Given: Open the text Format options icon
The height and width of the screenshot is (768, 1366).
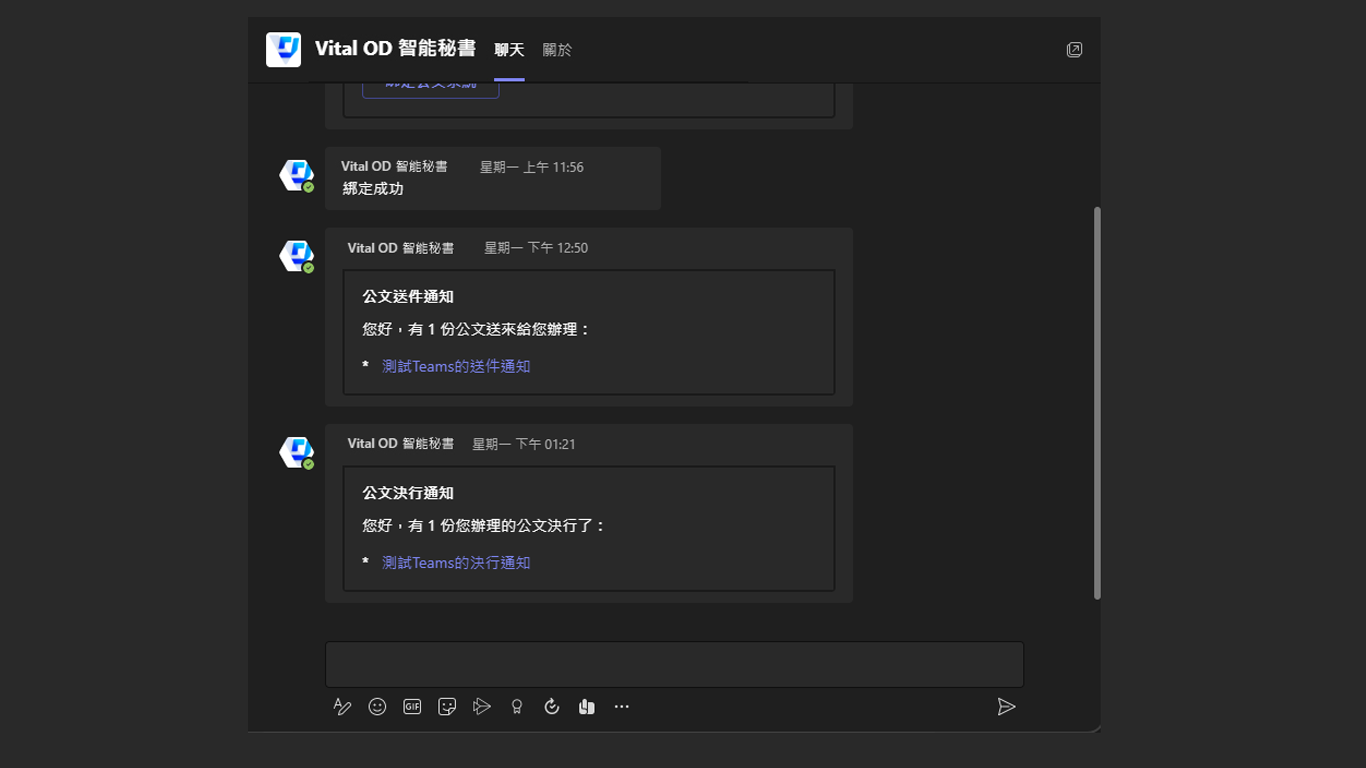Looking at the screenshot, I should 342,707.
